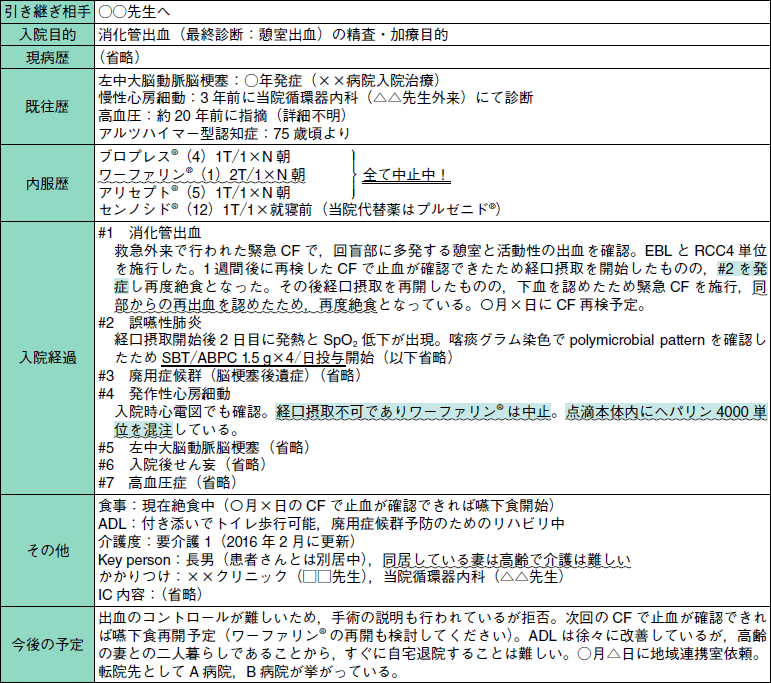Click highlighted 経口摂取不可でありワーファリンは中止 text
Image resolution: width=771 pixels, height=683 pixels.
click(413, 412)
